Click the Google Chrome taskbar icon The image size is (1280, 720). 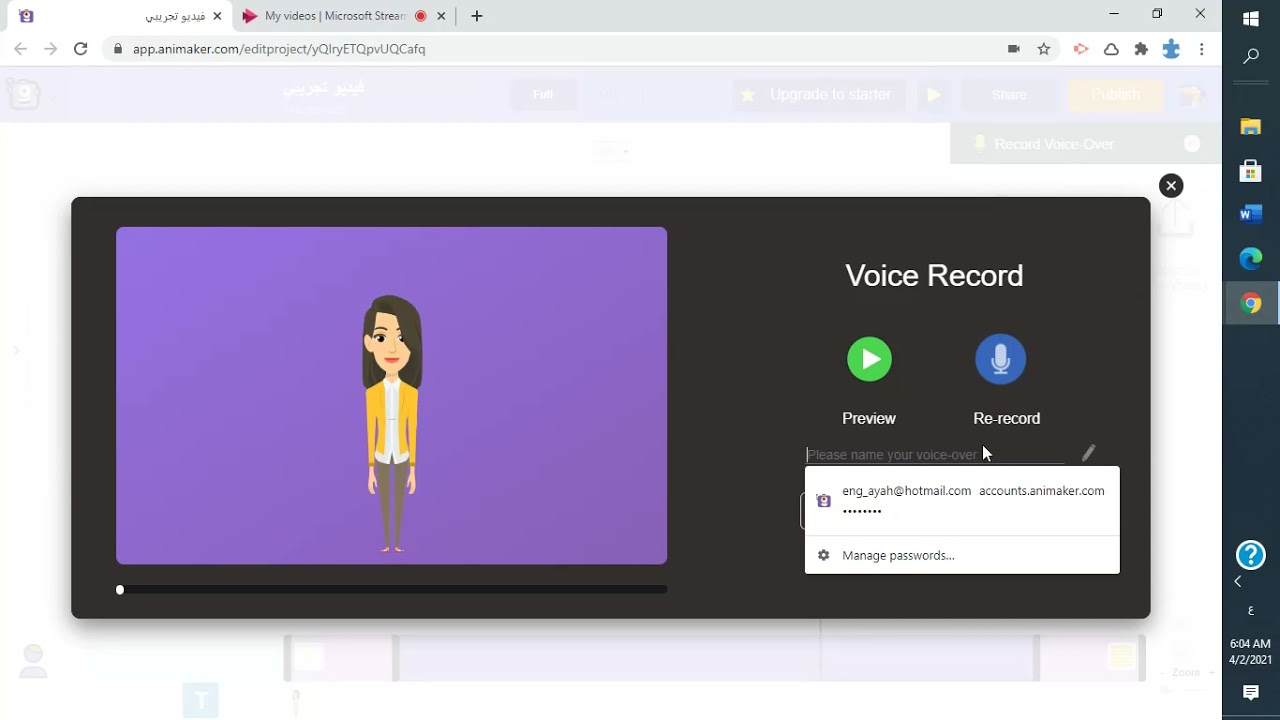[x=1251, y=304]
